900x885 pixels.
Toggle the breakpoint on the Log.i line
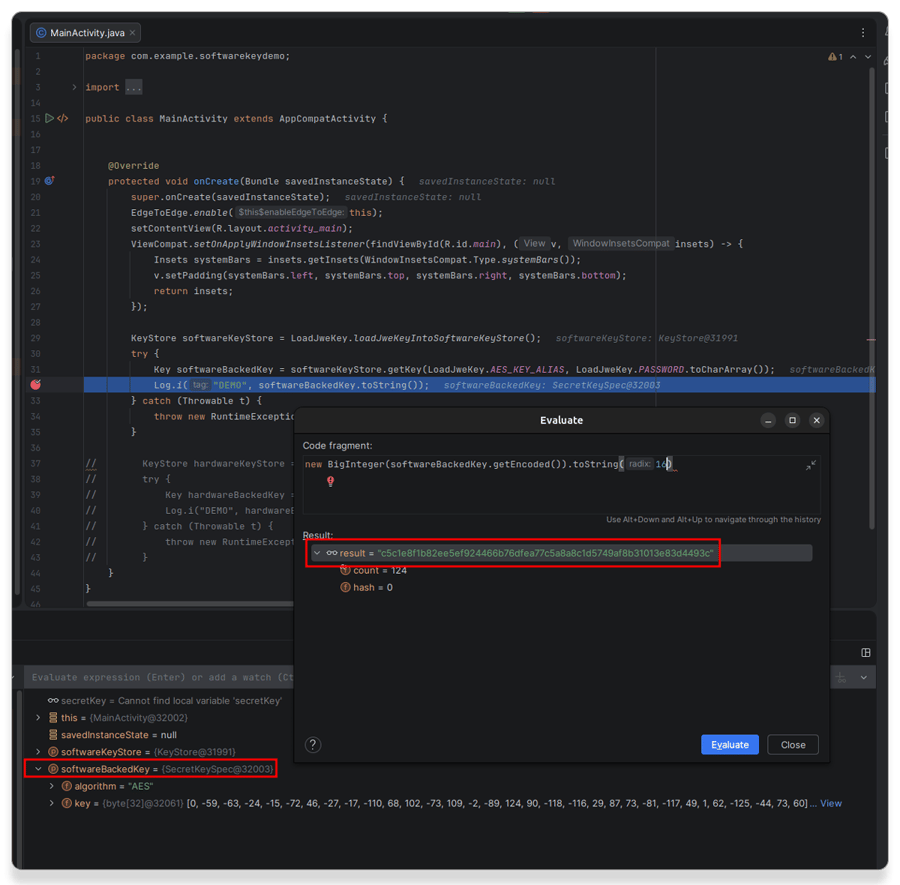coord(38,384)
